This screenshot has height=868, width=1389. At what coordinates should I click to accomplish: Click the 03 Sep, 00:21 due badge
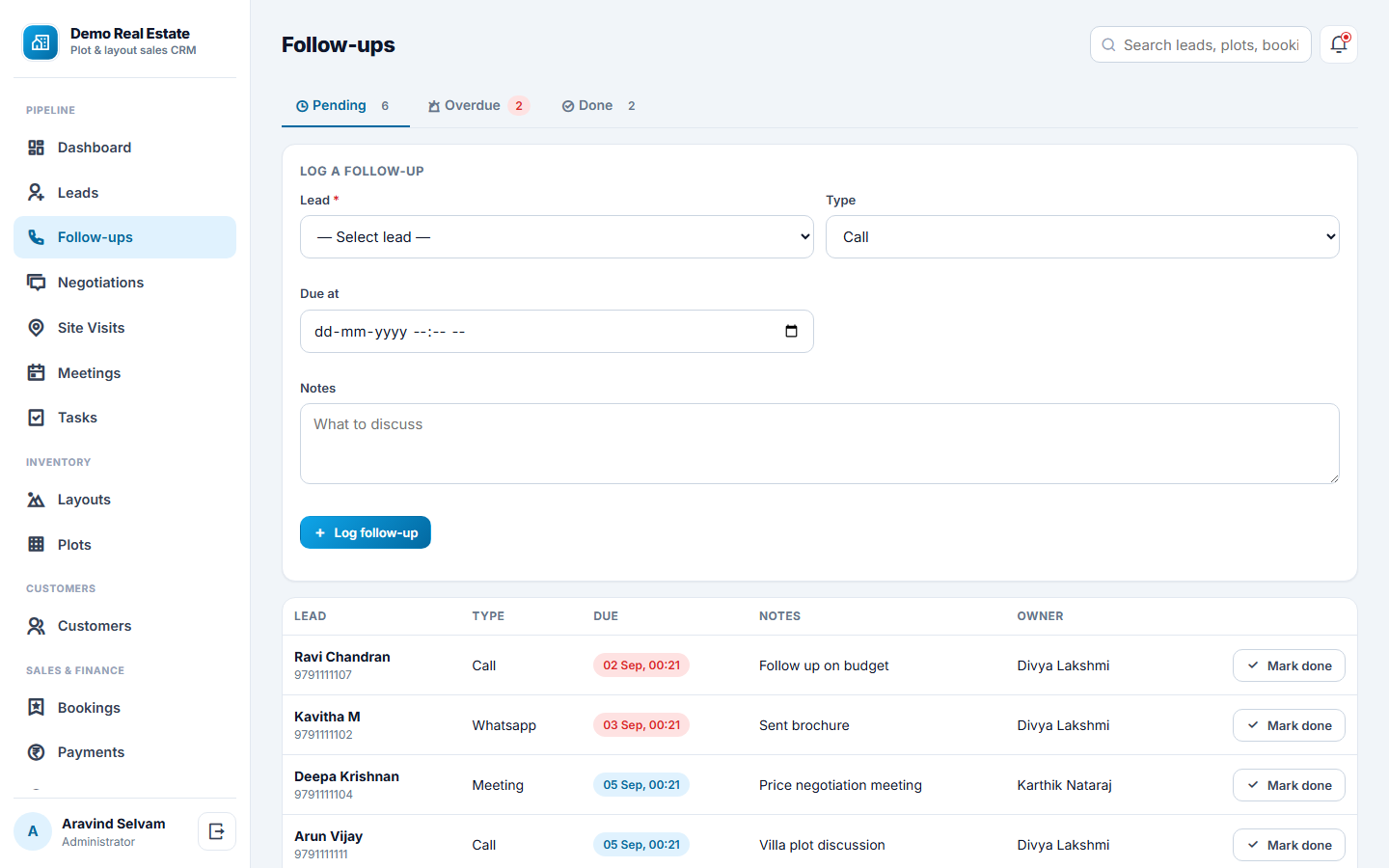[x=641, y=725]
